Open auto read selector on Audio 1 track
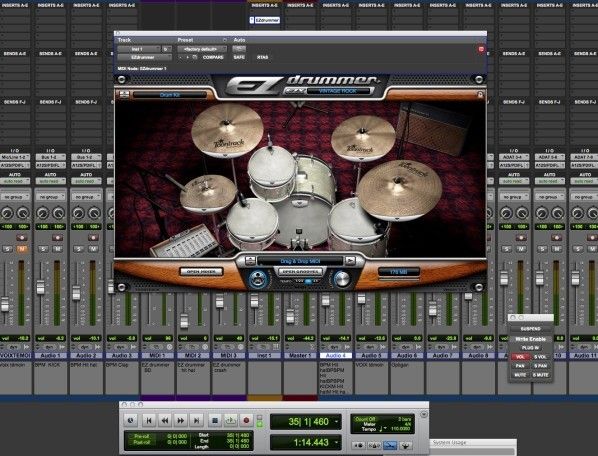 point(50,181)
